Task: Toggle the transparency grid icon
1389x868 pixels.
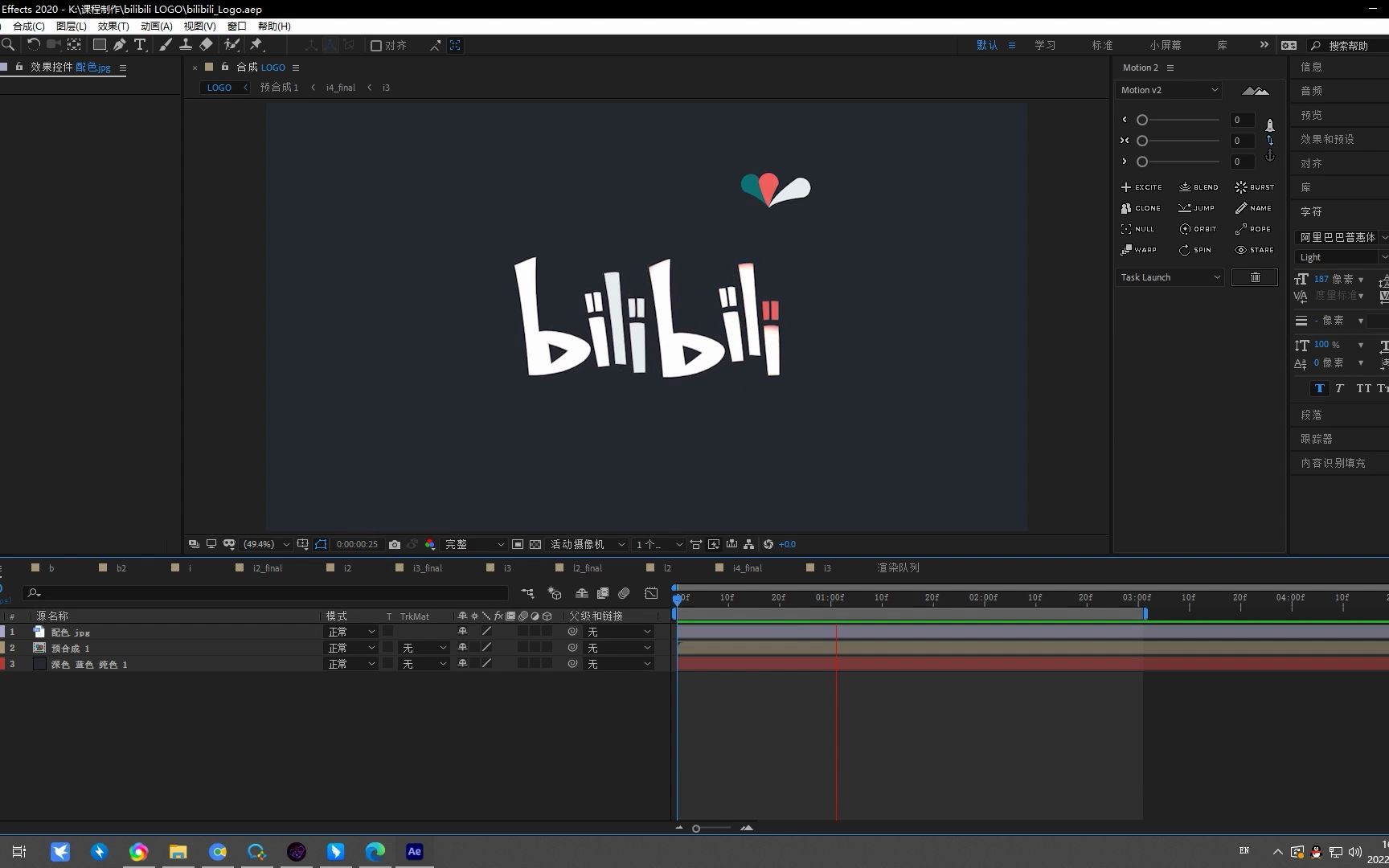Action: [535, 544]
